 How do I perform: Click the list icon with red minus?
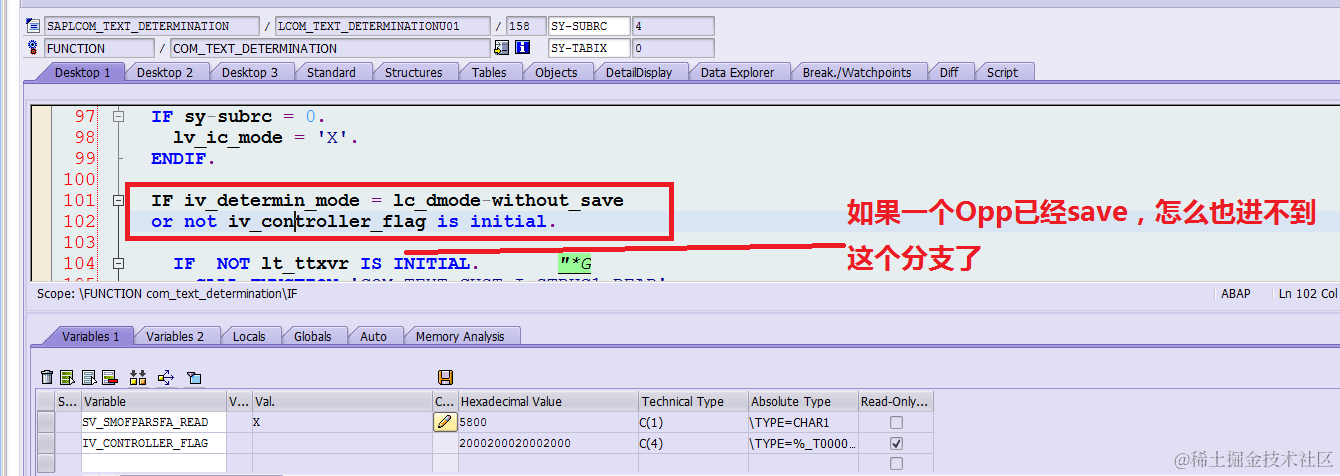coord(111,377)
